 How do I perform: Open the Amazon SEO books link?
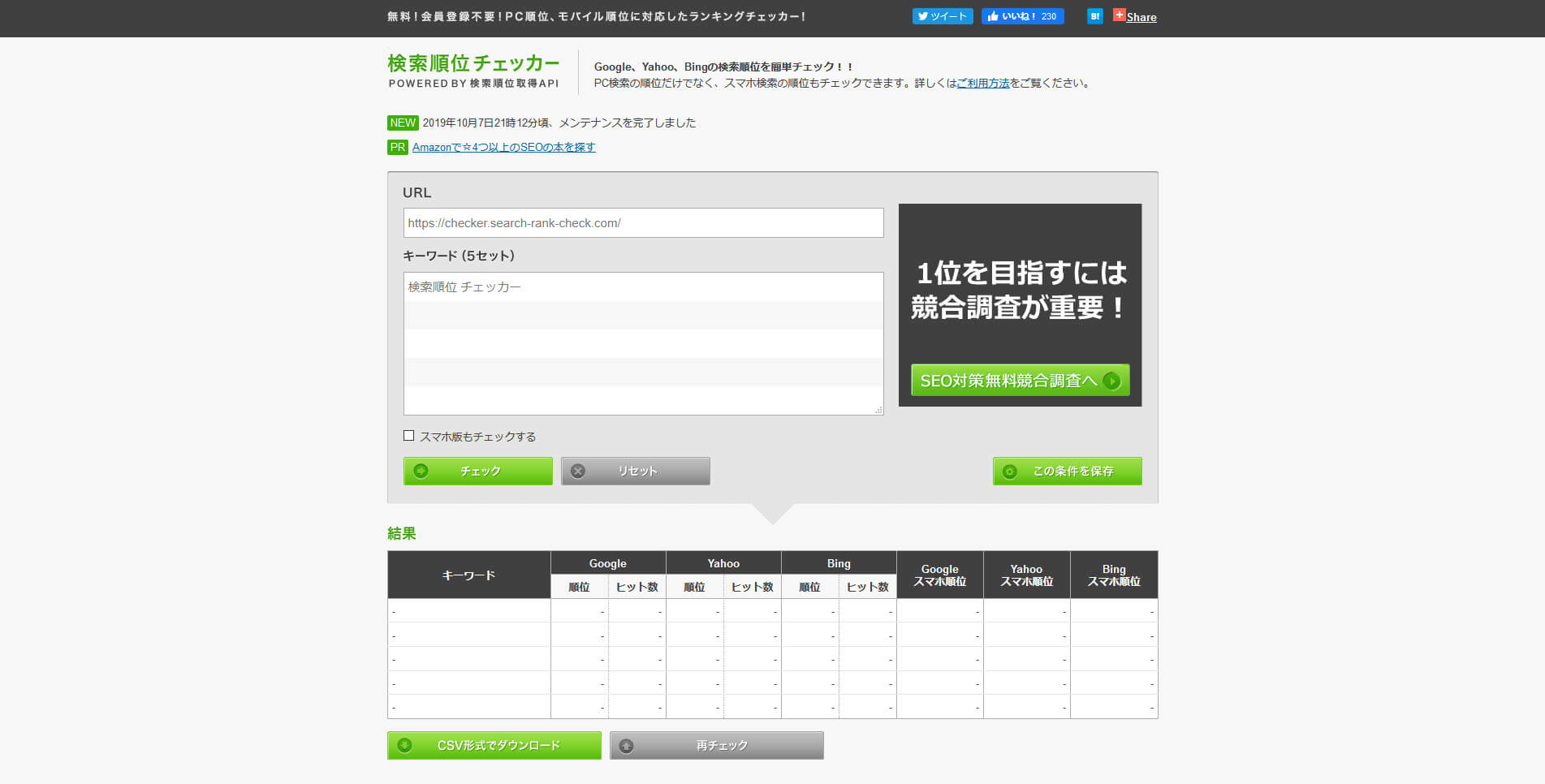[x=503, y=147]
